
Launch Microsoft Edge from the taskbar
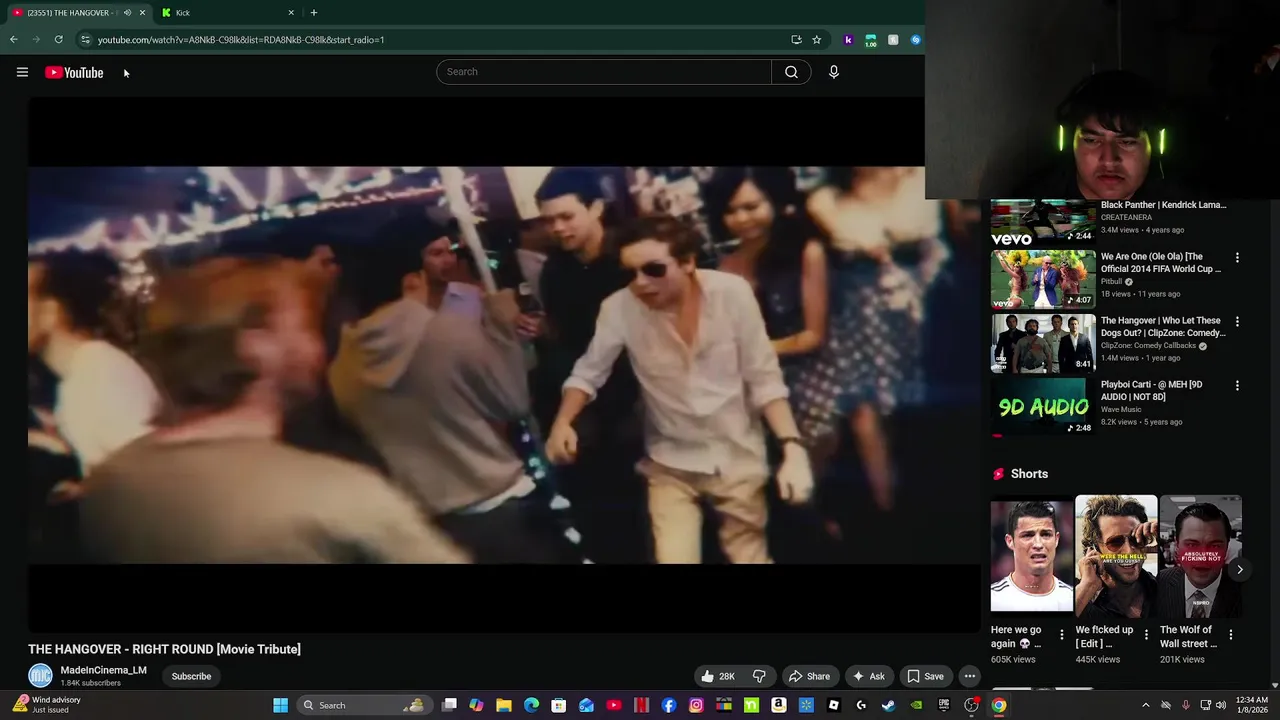531,705
